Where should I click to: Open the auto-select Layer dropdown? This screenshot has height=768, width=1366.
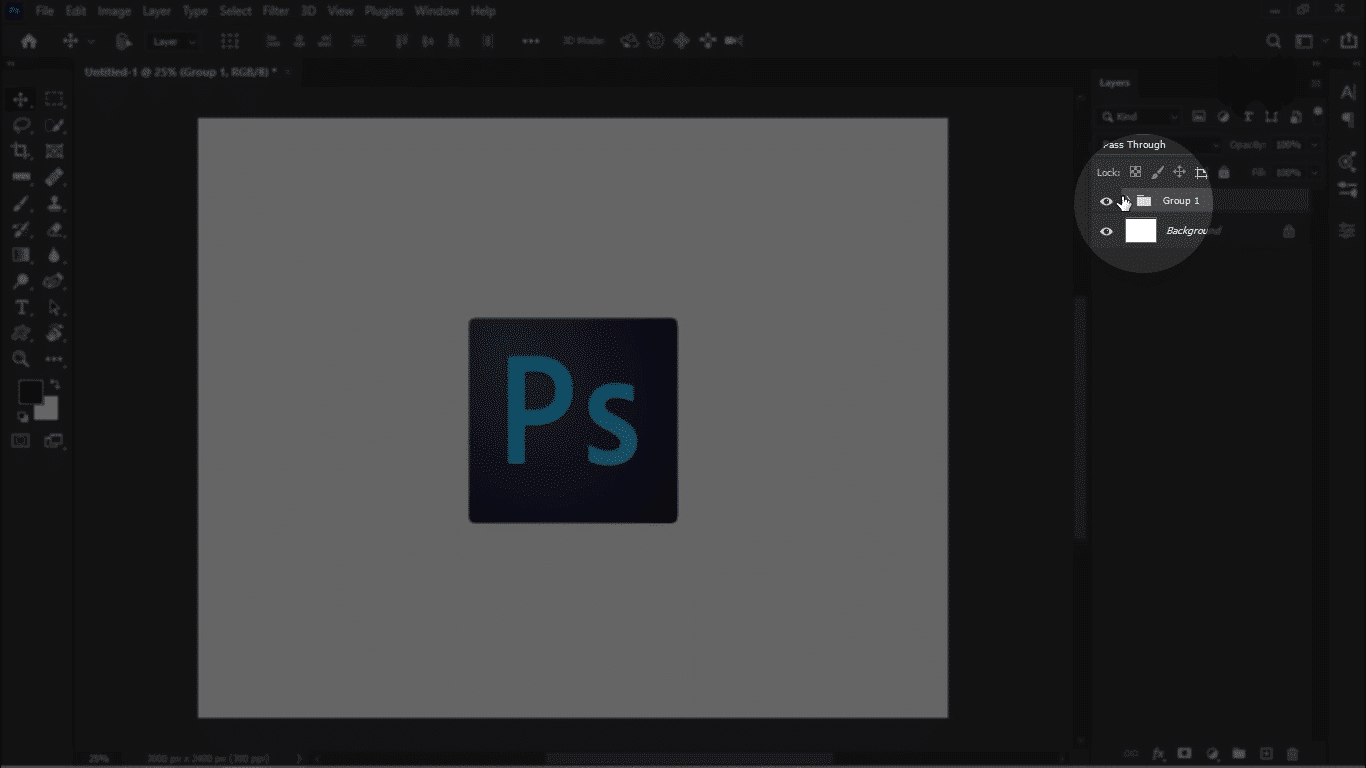pyautogui.click(x=174, y=42)
